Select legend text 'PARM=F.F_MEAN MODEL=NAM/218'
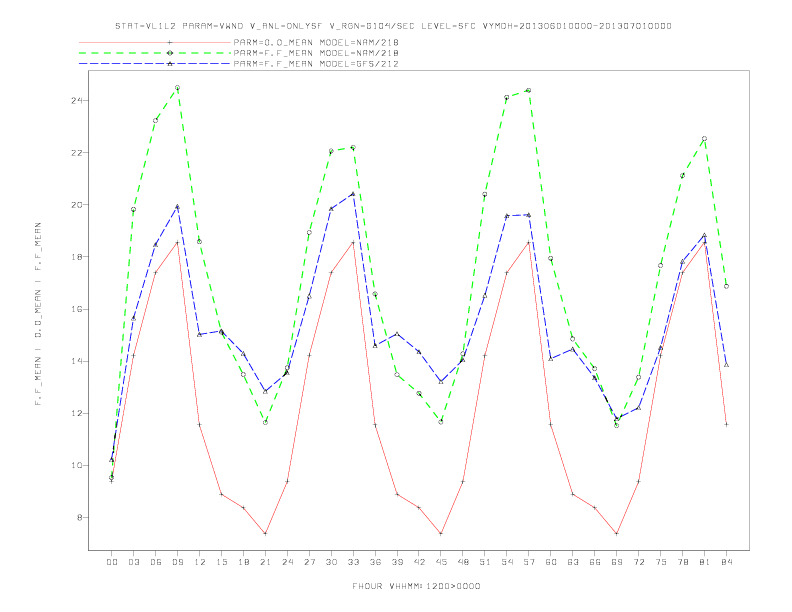792x612 pixels. click(x=316, y=53)
